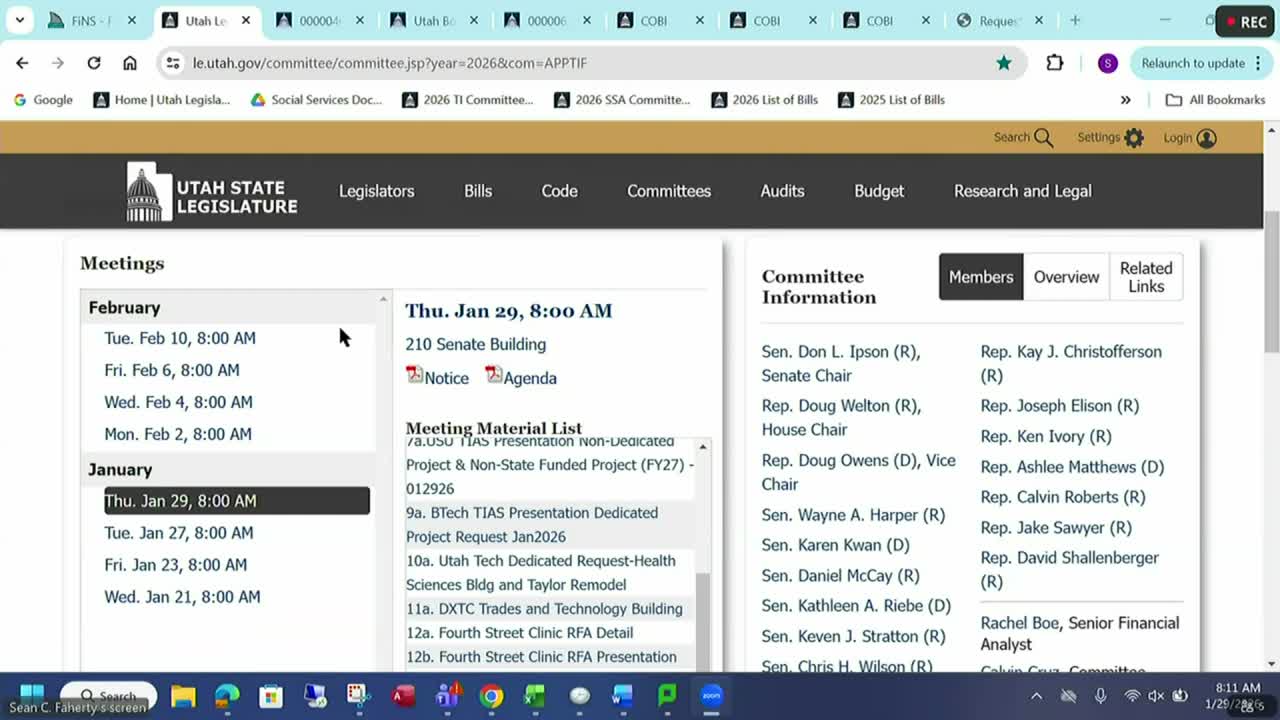
Task: Open File Explorer from the taskbar
Action: tap(183, 696)
